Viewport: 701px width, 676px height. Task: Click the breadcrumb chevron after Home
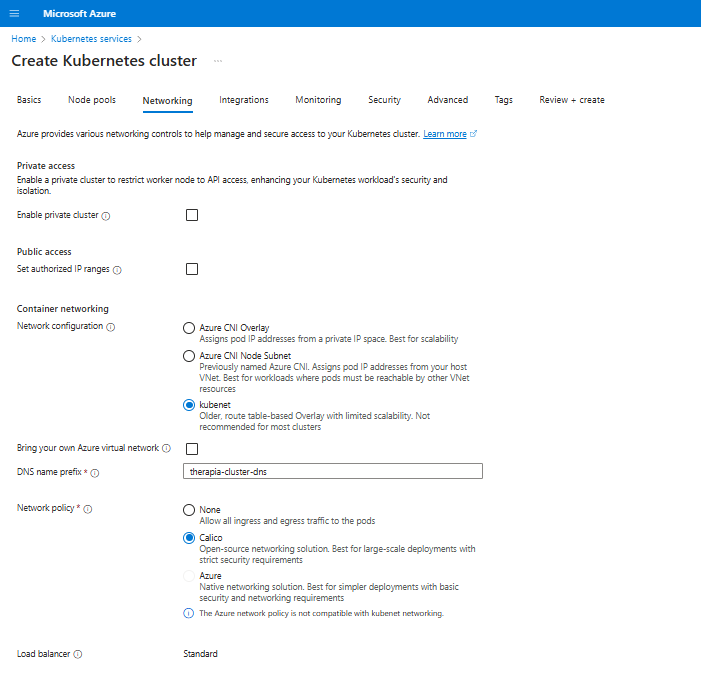[43, 39]
